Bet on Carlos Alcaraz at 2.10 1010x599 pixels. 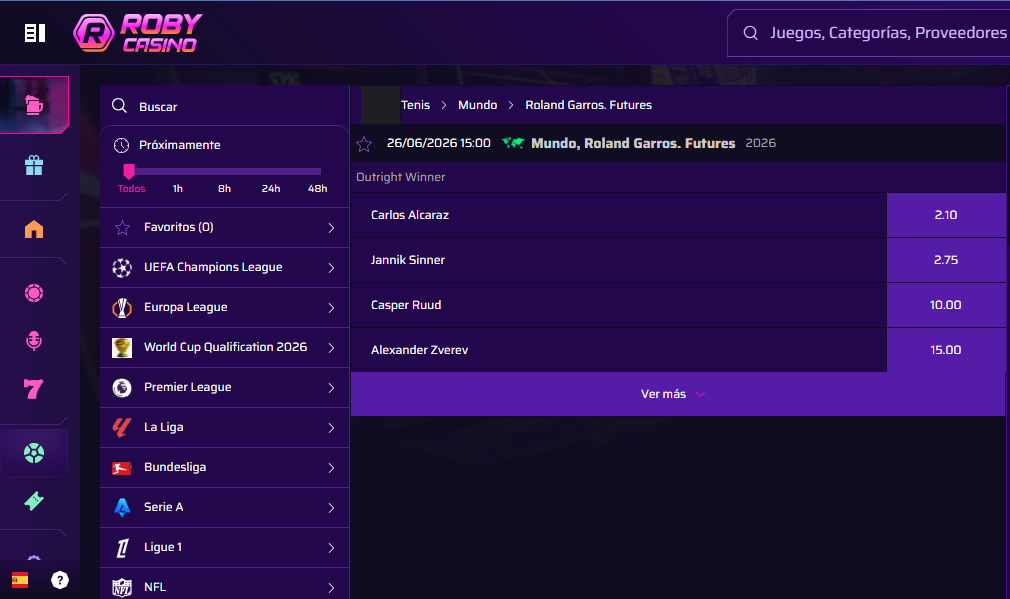pyautogui.click(x=946, y=215)
